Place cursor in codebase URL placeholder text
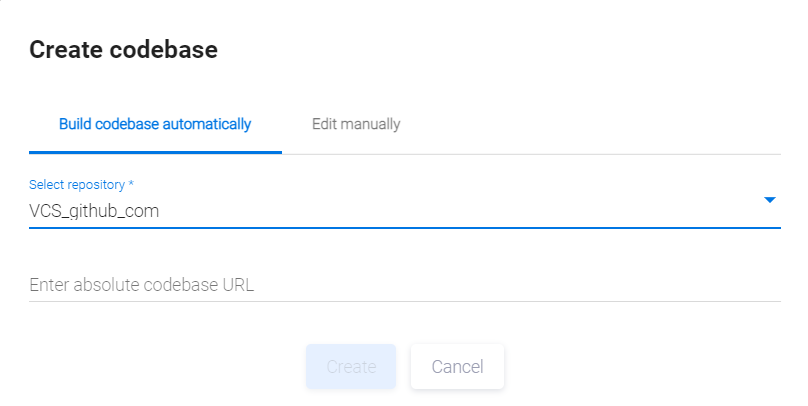The width and height of the screenshot is (808, 406). (142, 285)
